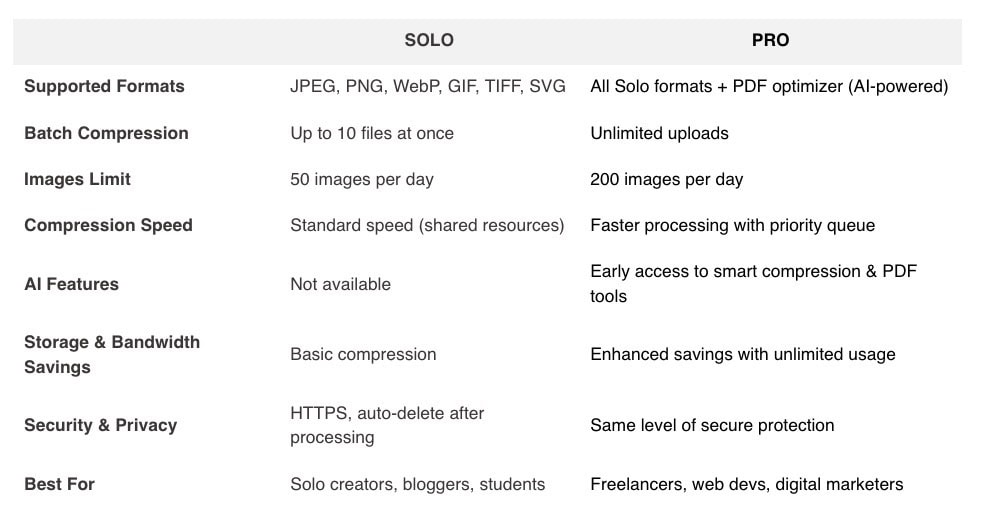Select the Security & Privacy row label
The height and width of the screenshot is (530, 984).
(x=100, y=425)
